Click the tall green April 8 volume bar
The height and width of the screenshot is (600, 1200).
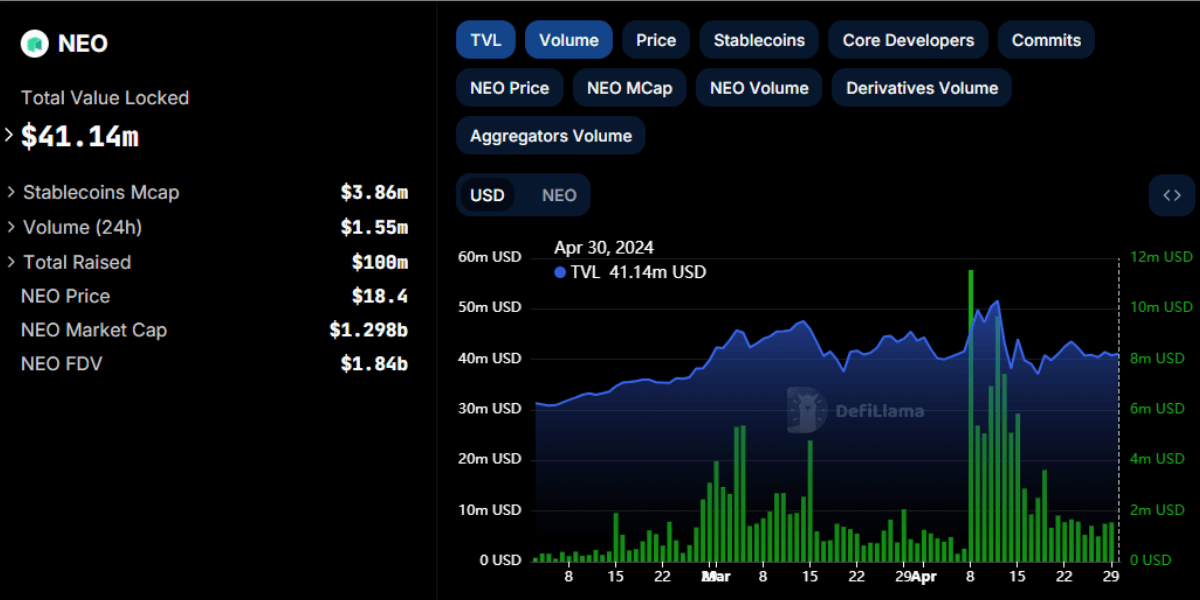[970, 420]
